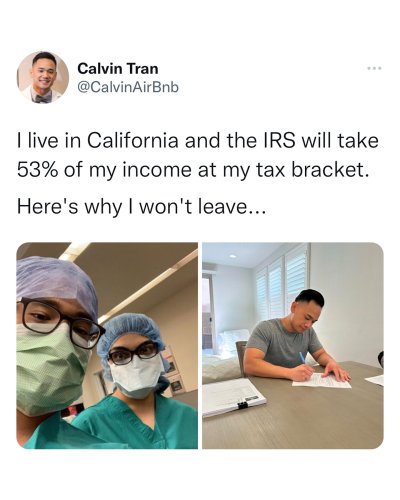
Task: Select the "Here's why I won't leave..." text
Action: click(142, 207)
